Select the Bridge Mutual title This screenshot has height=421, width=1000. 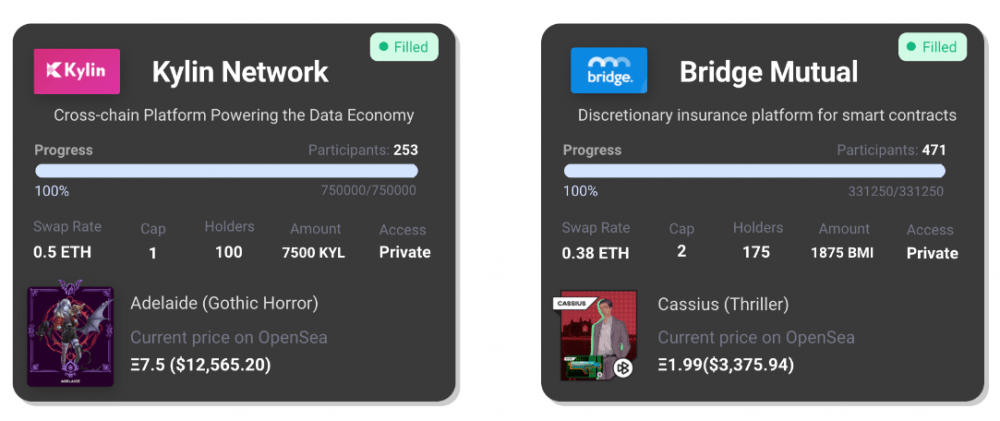point(768,72)
